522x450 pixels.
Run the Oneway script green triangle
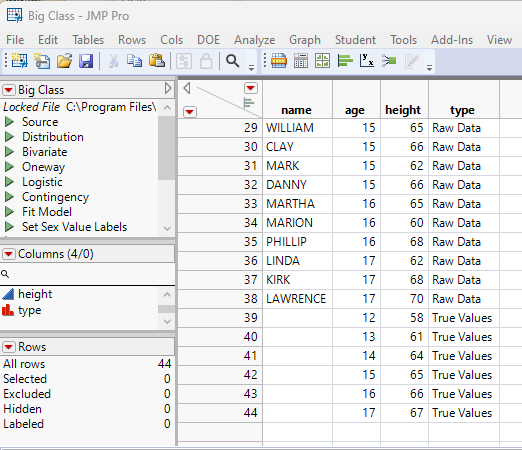click(x=9, y=167)
